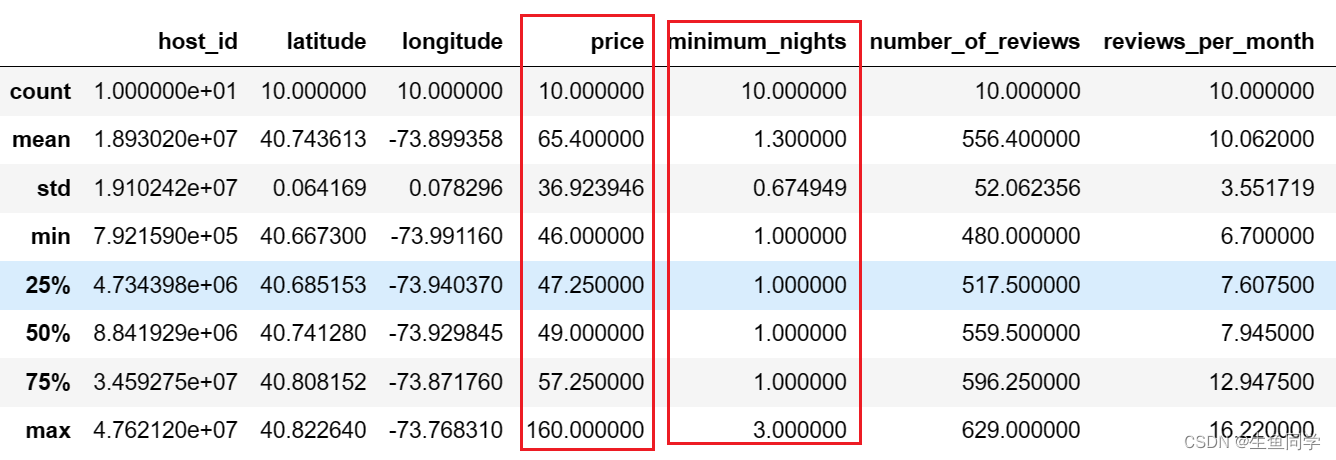This screenshot has width=1336, height=460.
Task: Click 25% price value 47.250000
Action: click(591, 285)
